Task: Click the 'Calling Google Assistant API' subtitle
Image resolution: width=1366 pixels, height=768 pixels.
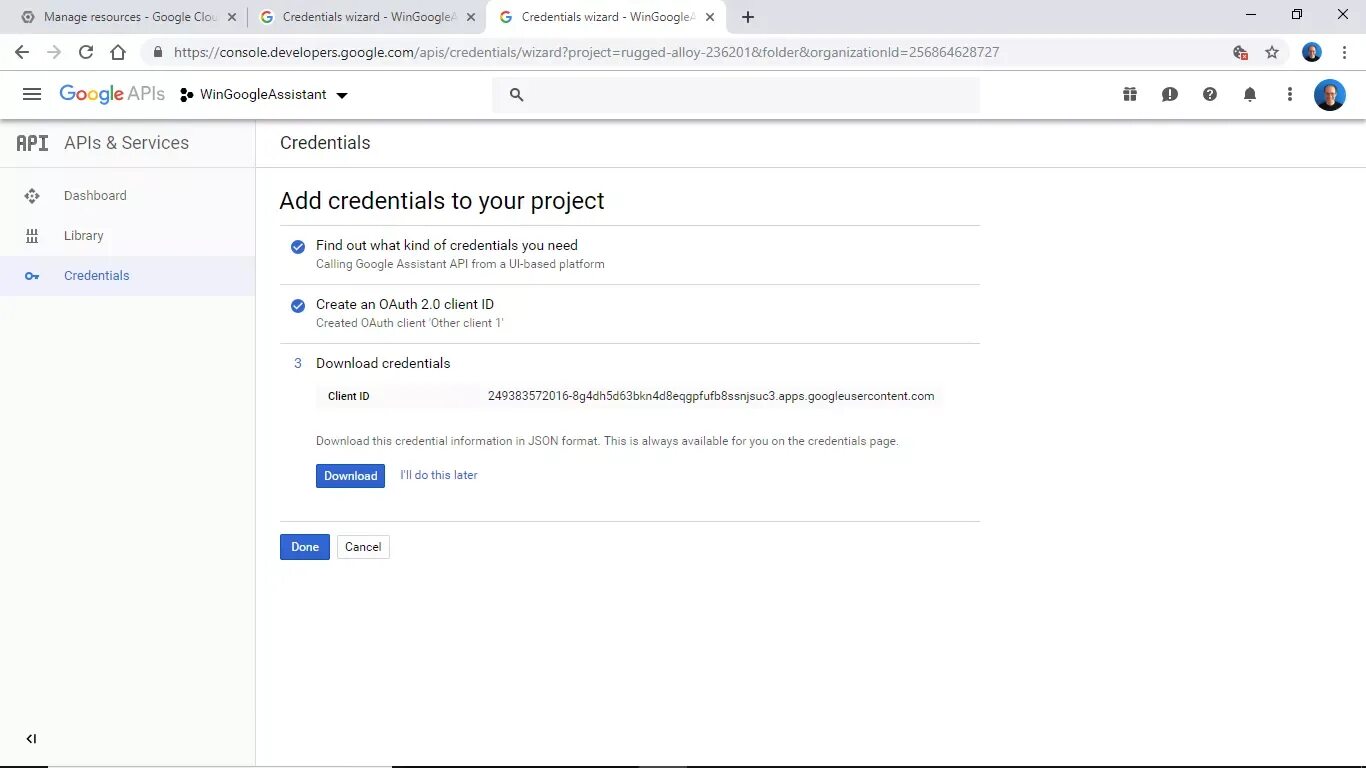Action: click(x=460, y=264)
